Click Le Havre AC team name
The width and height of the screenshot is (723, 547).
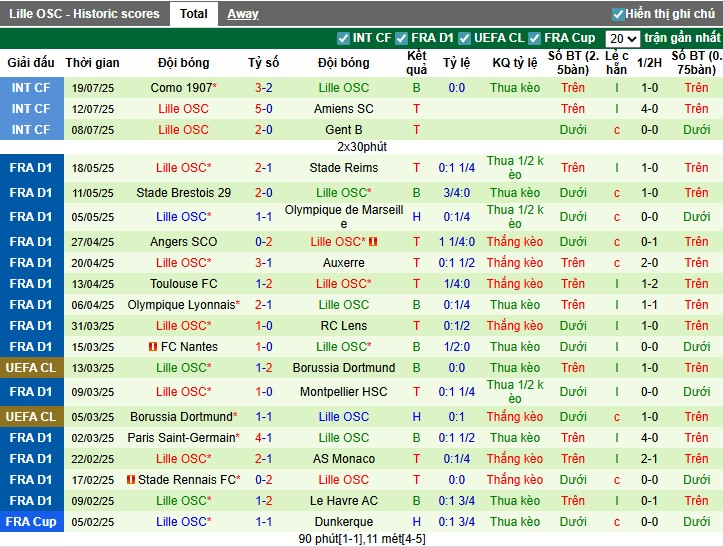[x=344, y=500]
